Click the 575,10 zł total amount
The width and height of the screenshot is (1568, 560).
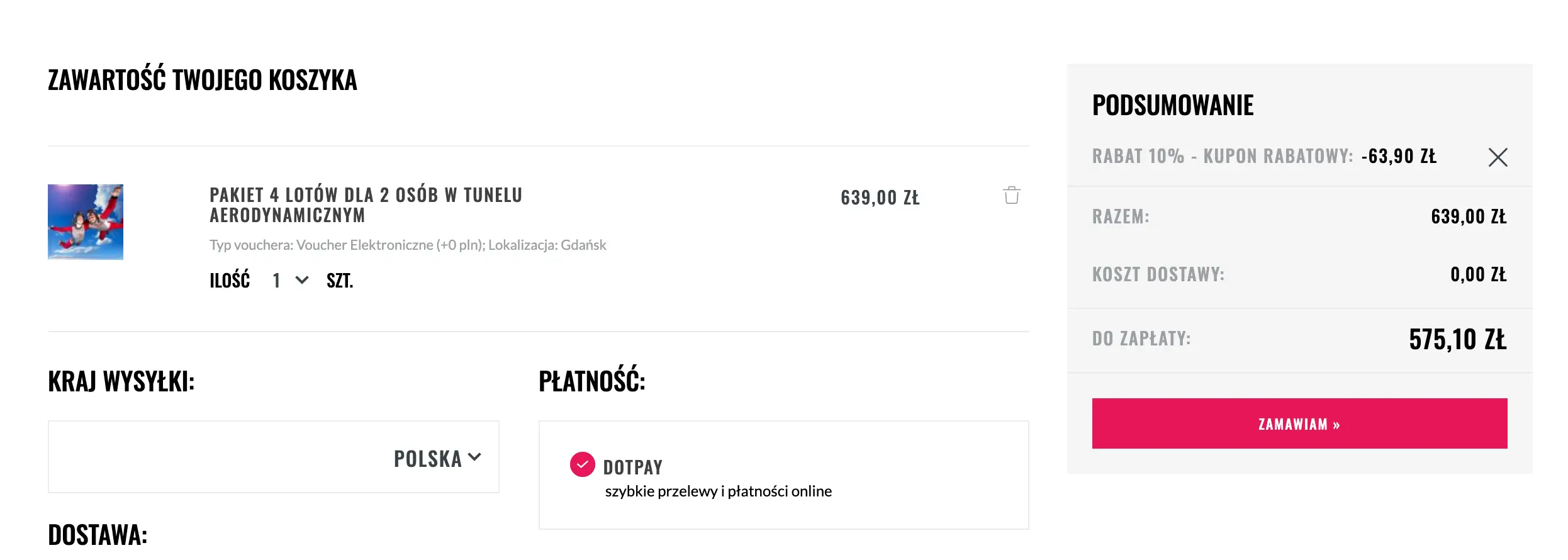(1457, 340)
